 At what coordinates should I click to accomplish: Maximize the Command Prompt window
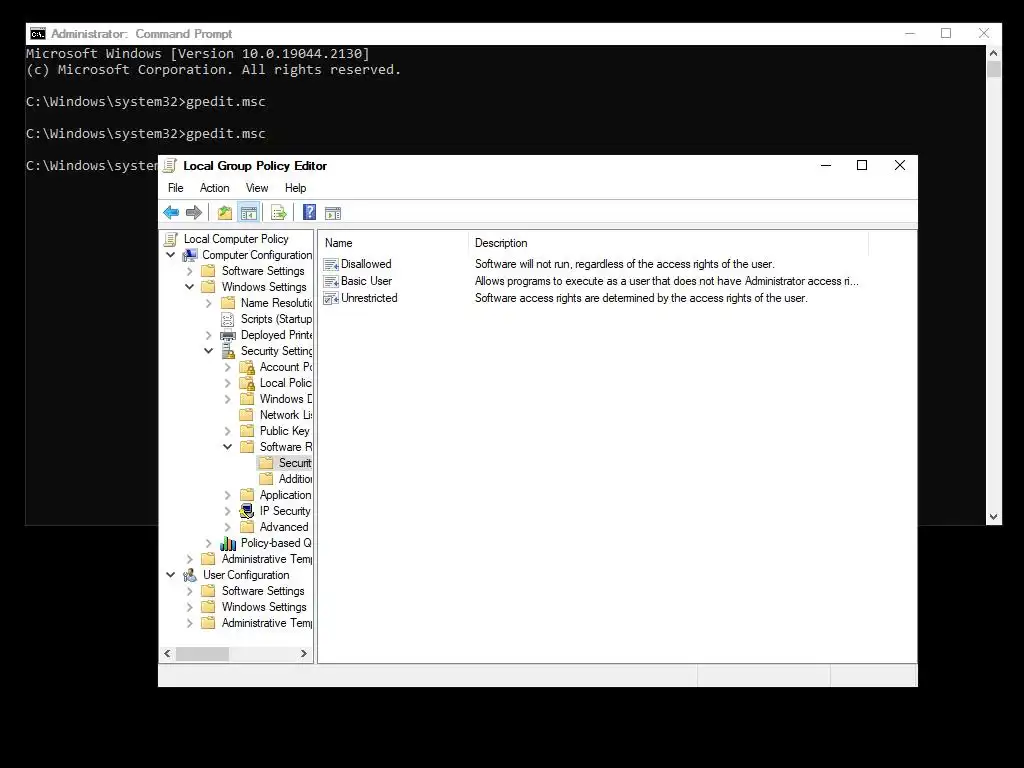946,34
